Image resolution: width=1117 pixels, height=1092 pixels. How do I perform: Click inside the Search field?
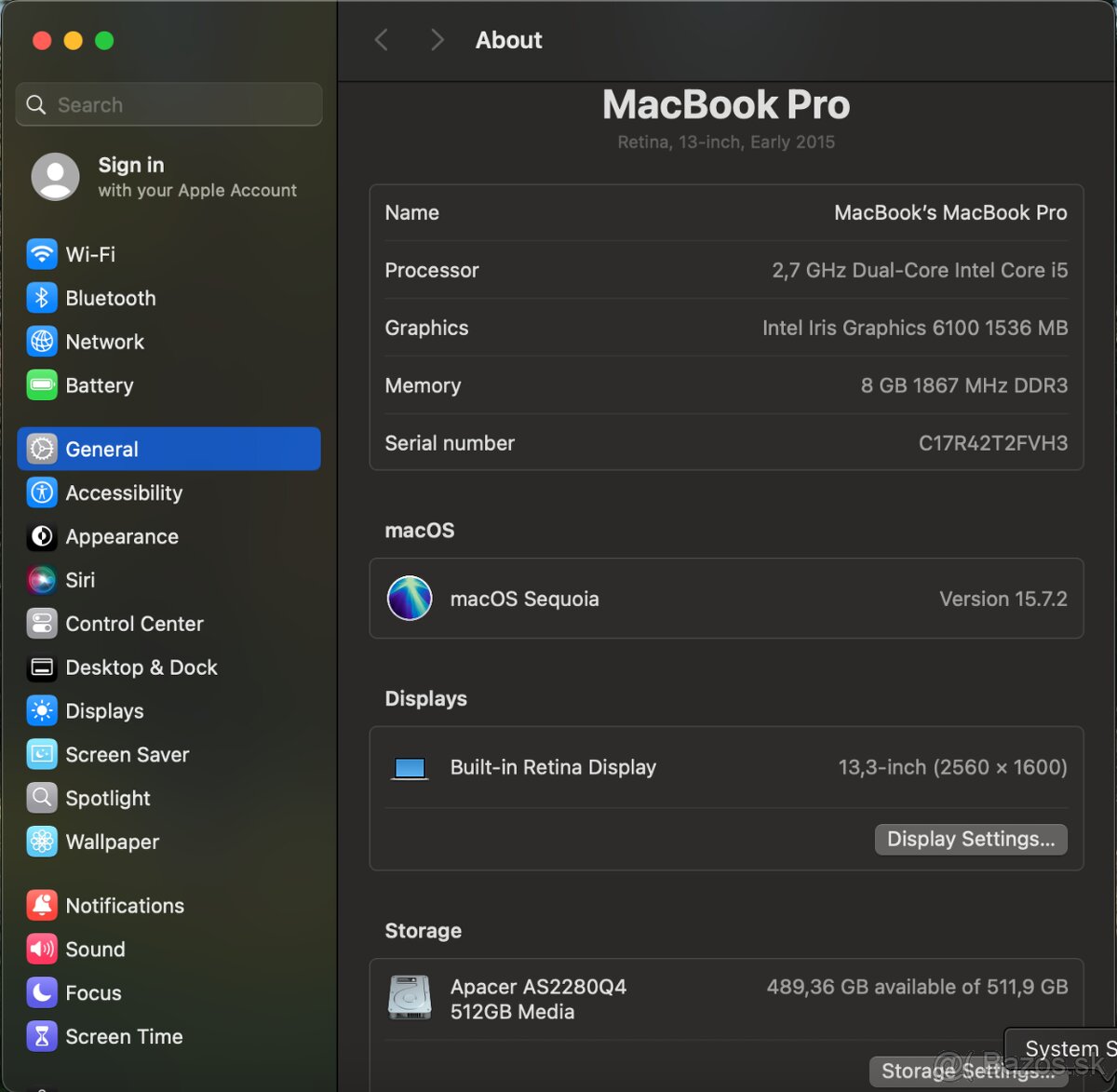pos(168,104)
